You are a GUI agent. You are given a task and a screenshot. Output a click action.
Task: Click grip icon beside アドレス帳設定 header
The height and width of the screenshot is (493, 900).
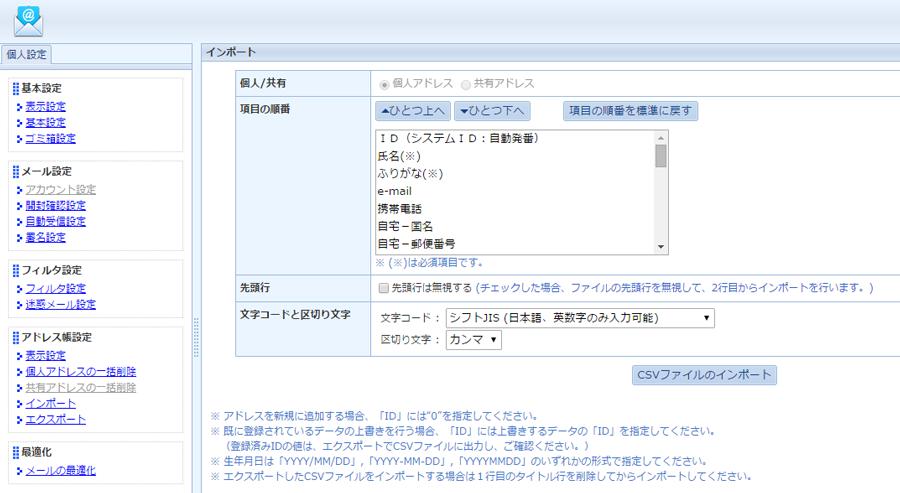pos(16,338)
